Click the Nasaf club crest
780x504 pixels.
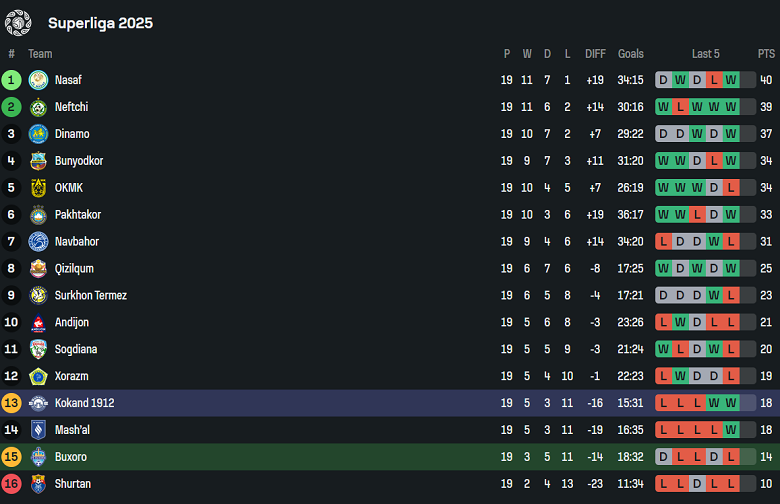[x=38, y=80]
